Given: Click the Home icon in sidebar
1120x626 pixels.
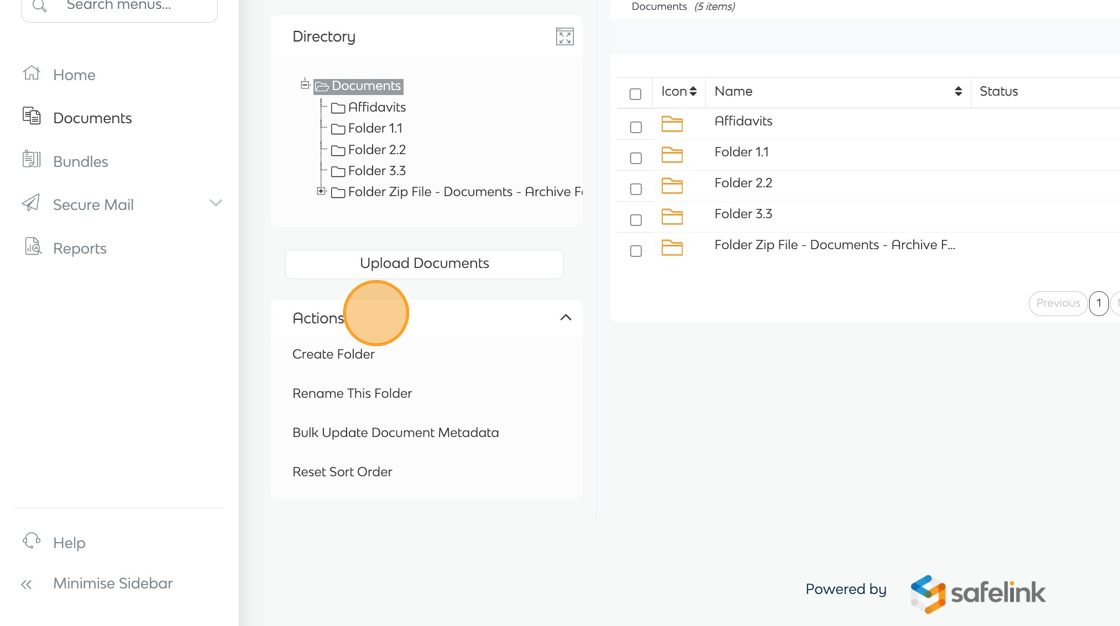Looking at the screenshot, I should point(32,74).
